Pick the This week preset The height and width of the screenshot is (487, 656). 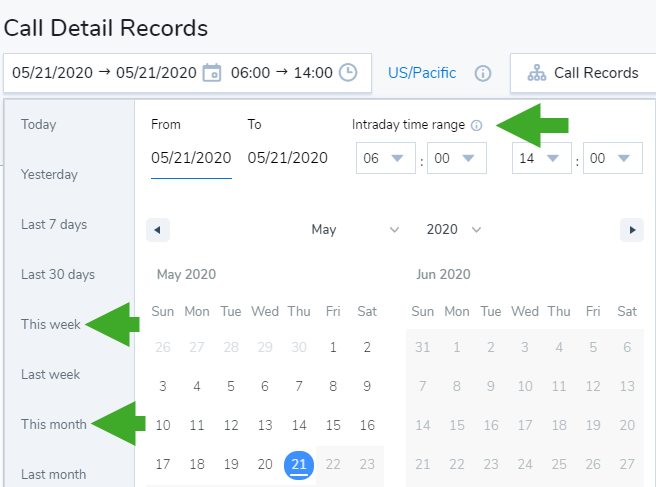tap(51, 324)
